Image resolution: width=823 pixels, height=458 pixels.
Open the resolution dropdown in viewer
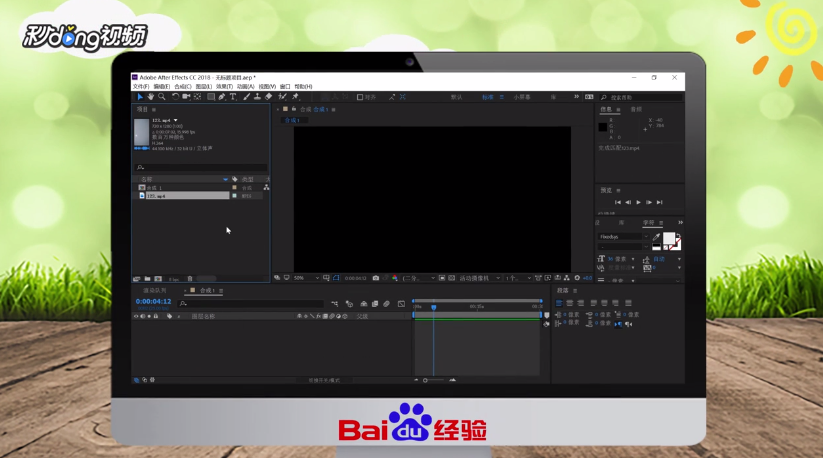click(419, 278)
